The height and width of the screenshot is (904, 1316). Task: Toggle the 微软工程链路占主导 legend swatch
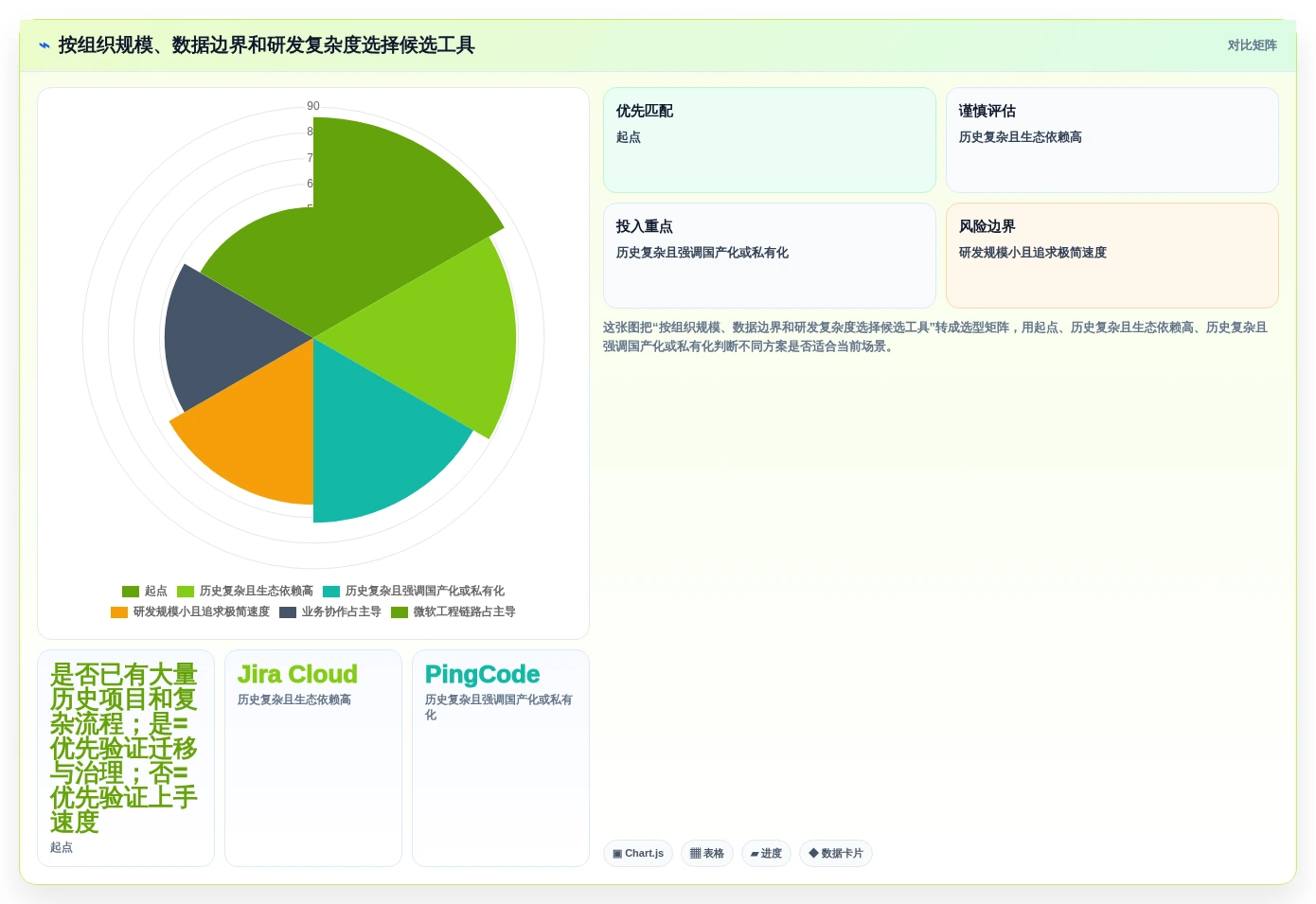(400, 612)
